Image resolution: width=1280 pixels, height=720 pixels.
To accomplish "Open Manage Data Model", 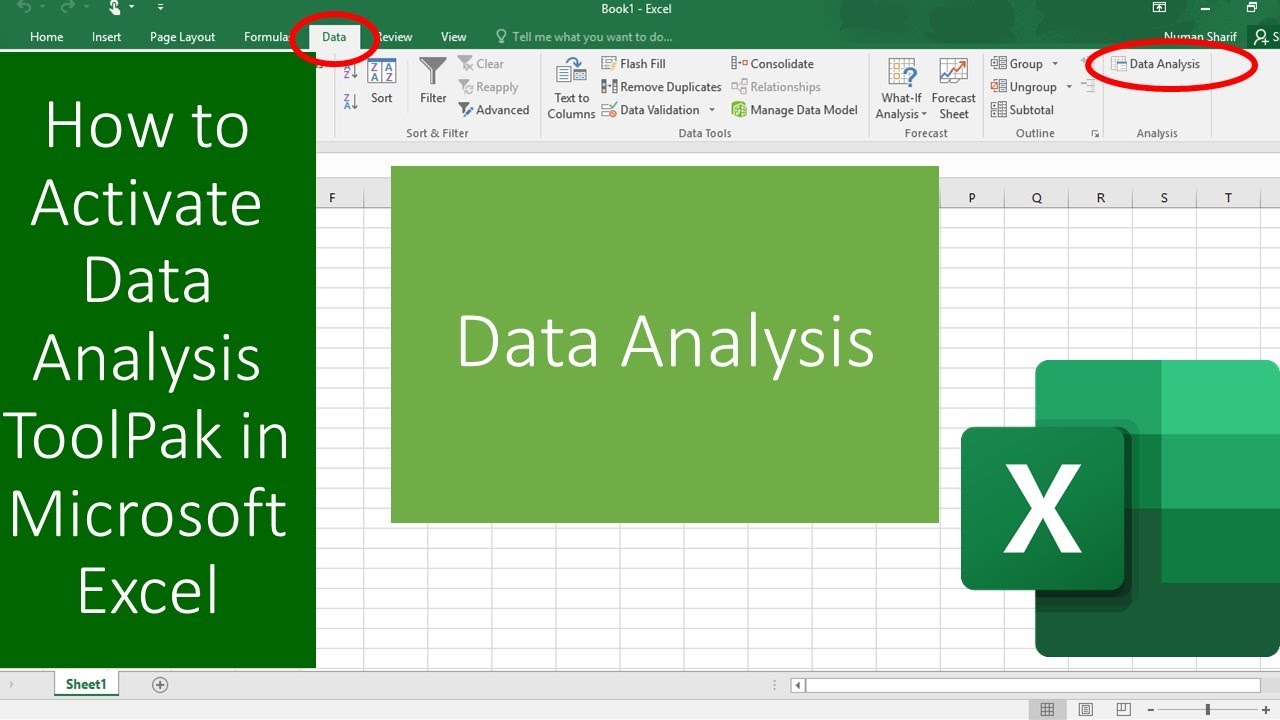I will (x=795, y=110).
